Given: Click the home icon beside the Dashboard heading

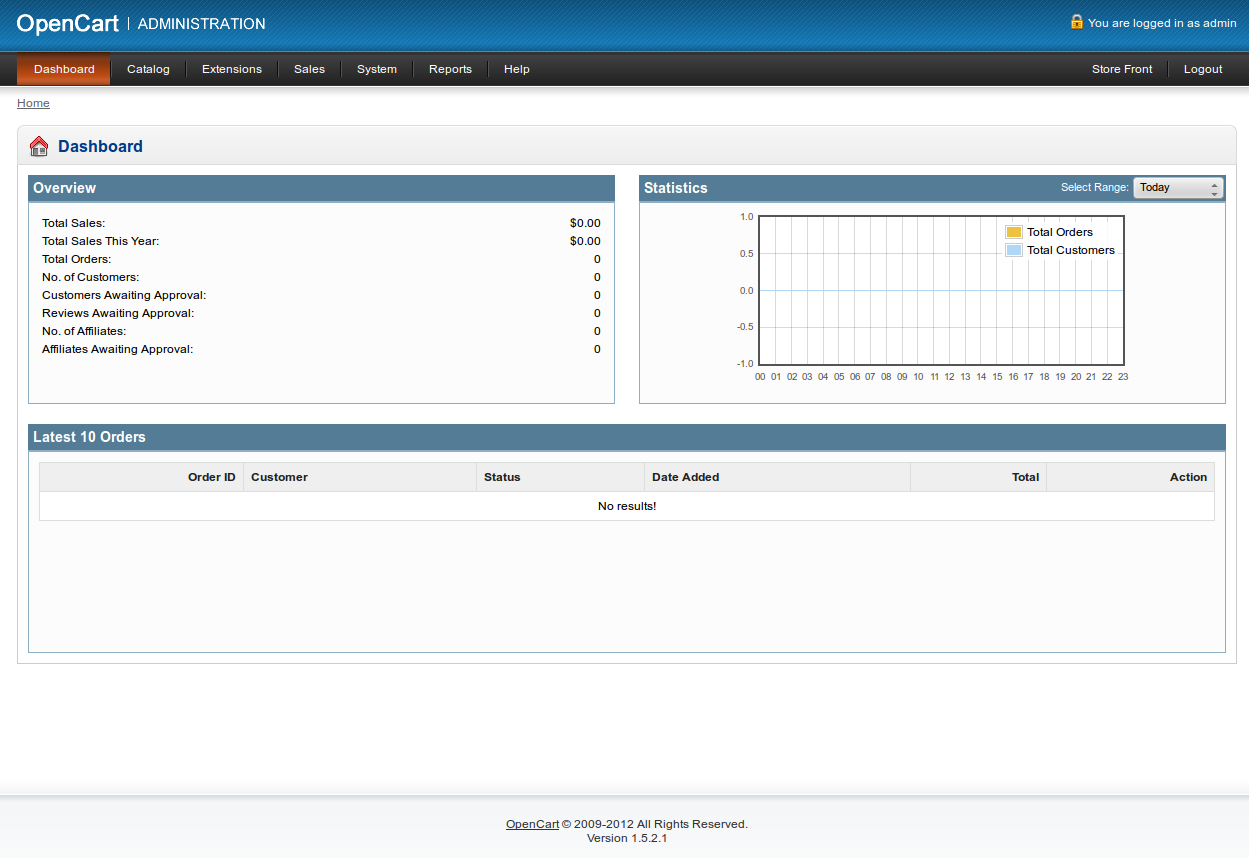Looking at the screenshot, I should pyautogui.click(x=38, y=145).
